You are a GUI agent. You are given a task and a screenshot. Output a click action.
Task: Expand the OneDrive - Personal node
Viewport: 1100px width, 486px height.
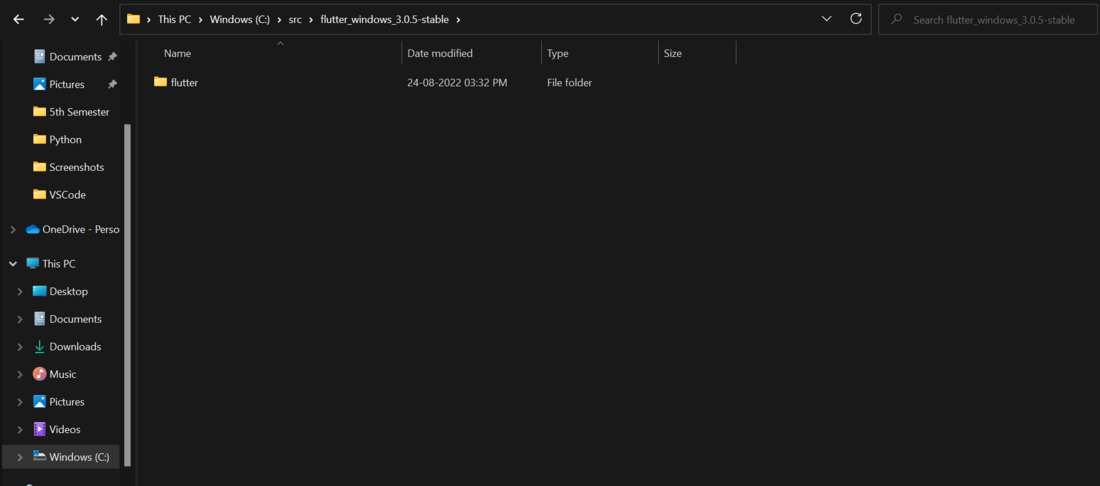pos(13,229)
